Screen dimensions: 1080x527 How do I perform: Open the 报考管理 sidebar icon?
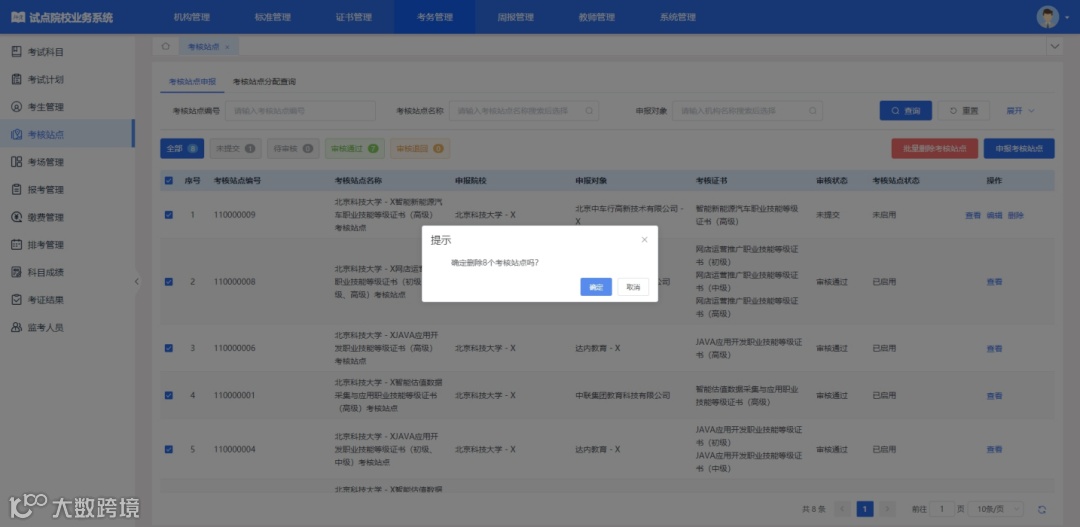pos(17,189)
